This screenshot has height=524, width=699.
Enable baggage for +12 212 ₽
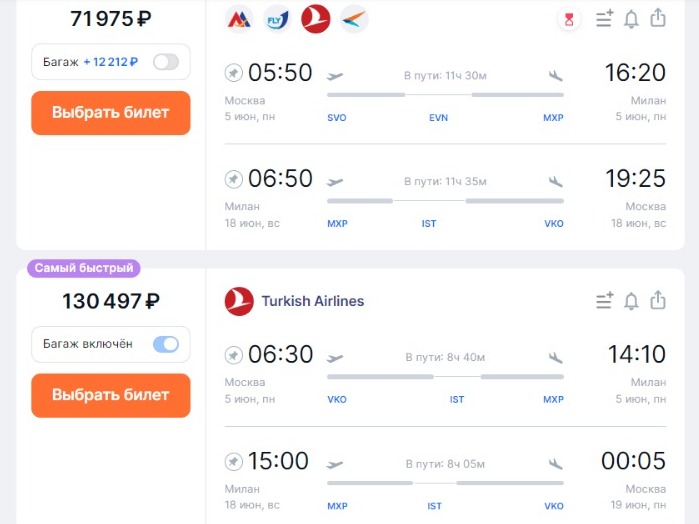pyautogui.click(x=165, y=62)
